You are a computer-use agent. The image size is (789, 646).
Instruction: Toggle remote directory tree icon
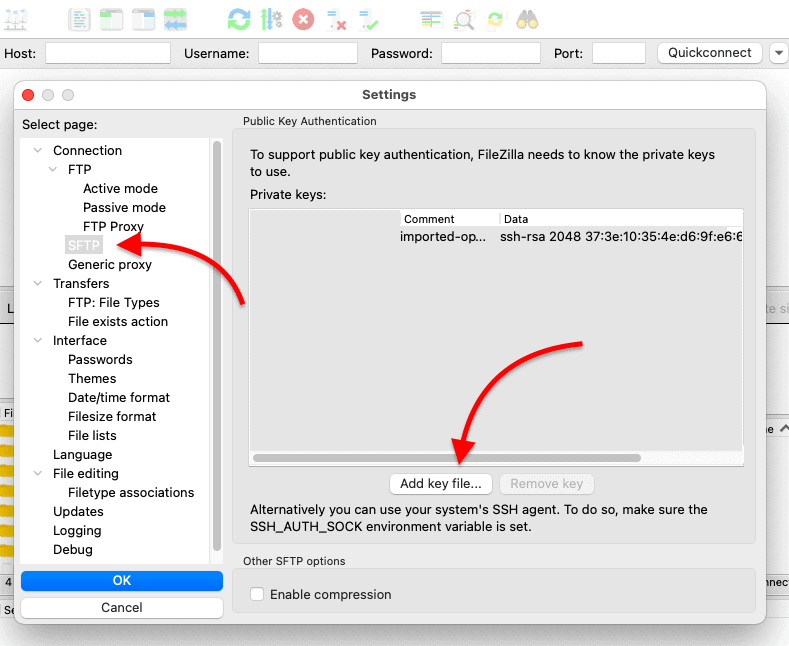144,20
